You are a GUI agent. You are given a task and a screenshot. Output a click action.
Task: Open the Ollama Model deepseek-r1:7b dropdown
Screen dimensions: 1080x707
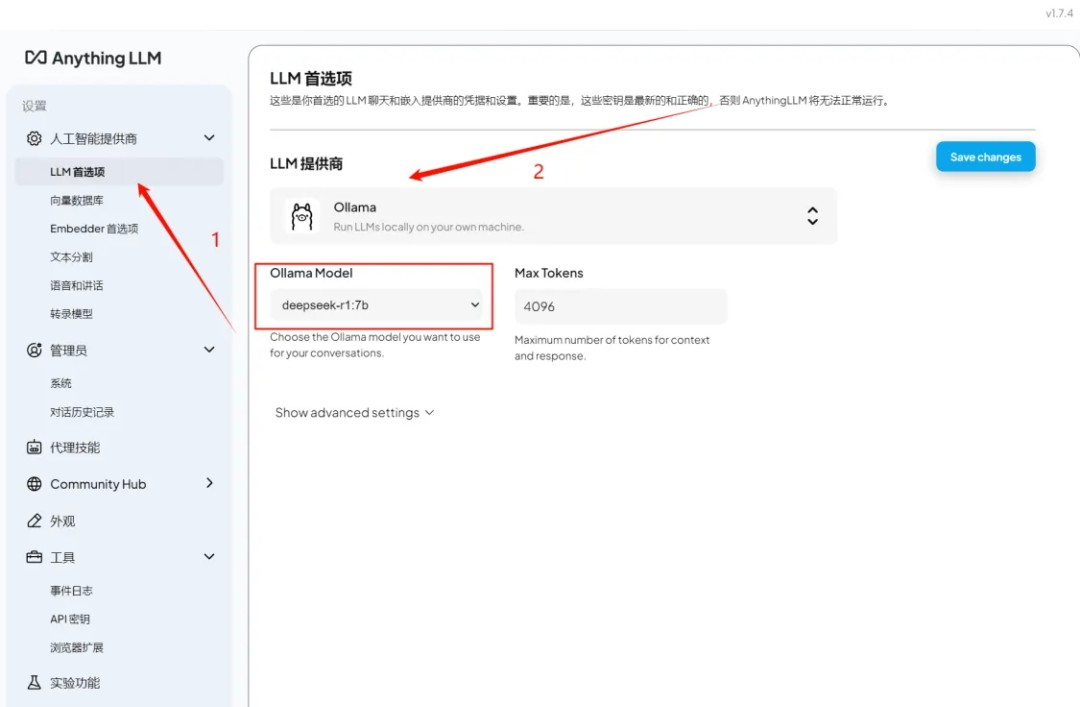pyautogui.click(x=377, y=305)
